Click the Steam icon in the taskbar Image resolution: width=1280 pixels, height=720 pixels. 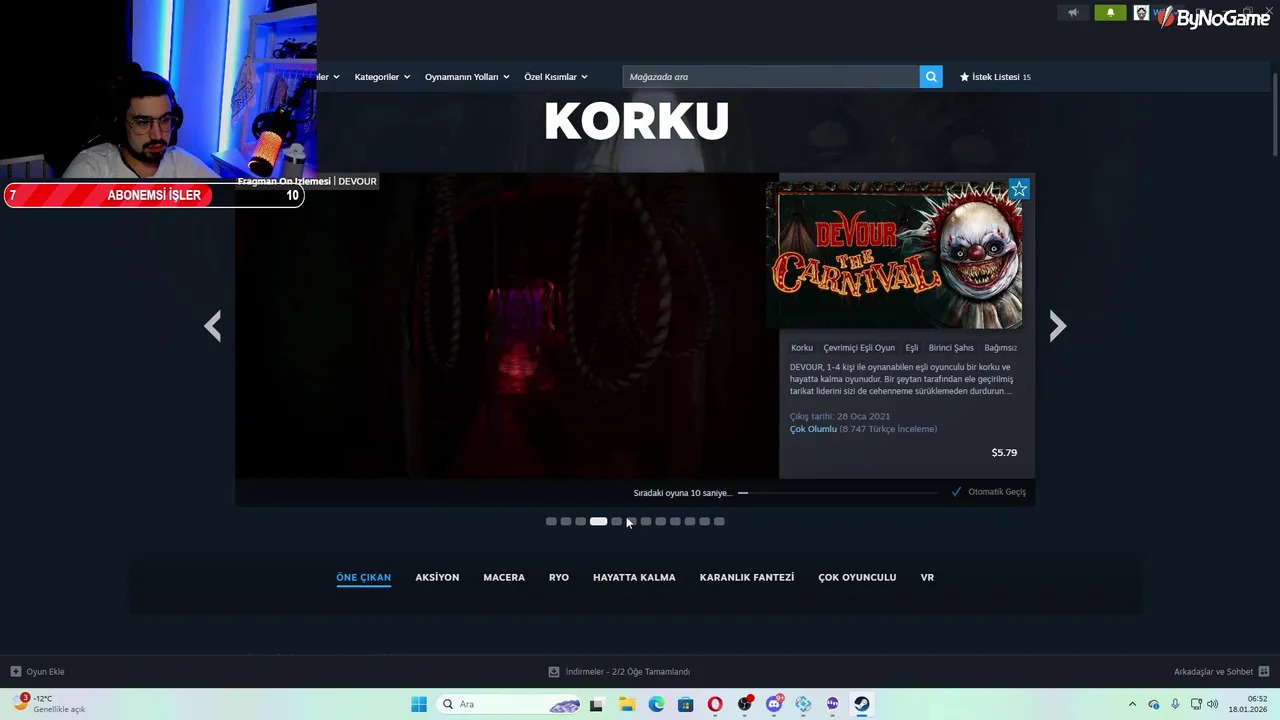tap(862, 704)
